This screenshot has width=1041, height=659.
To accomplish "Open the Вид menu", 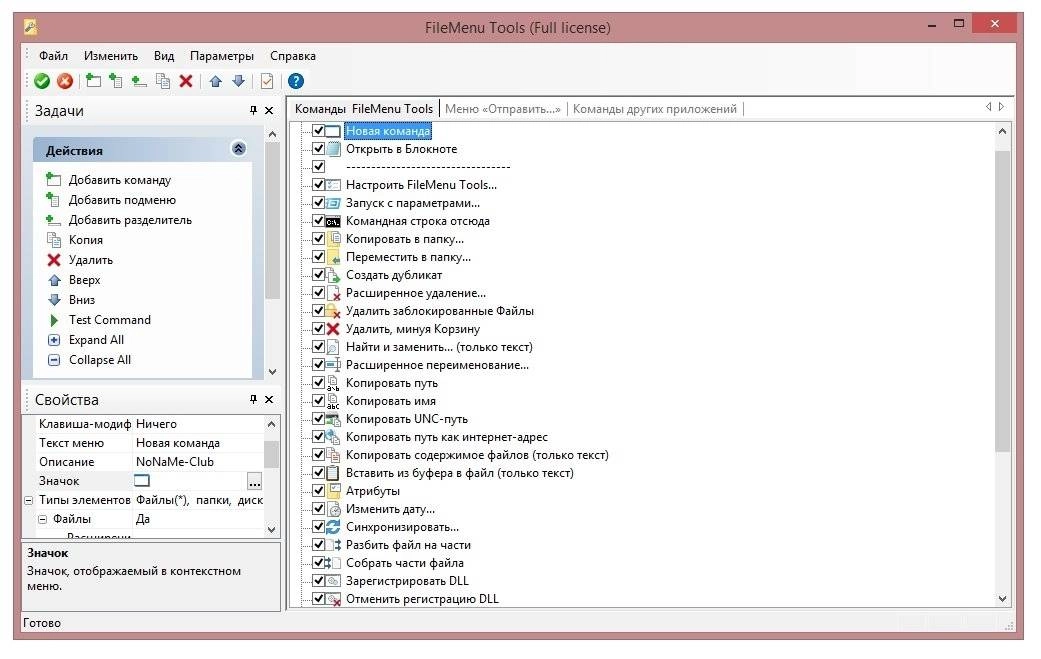I will click(x=164, y=56).
